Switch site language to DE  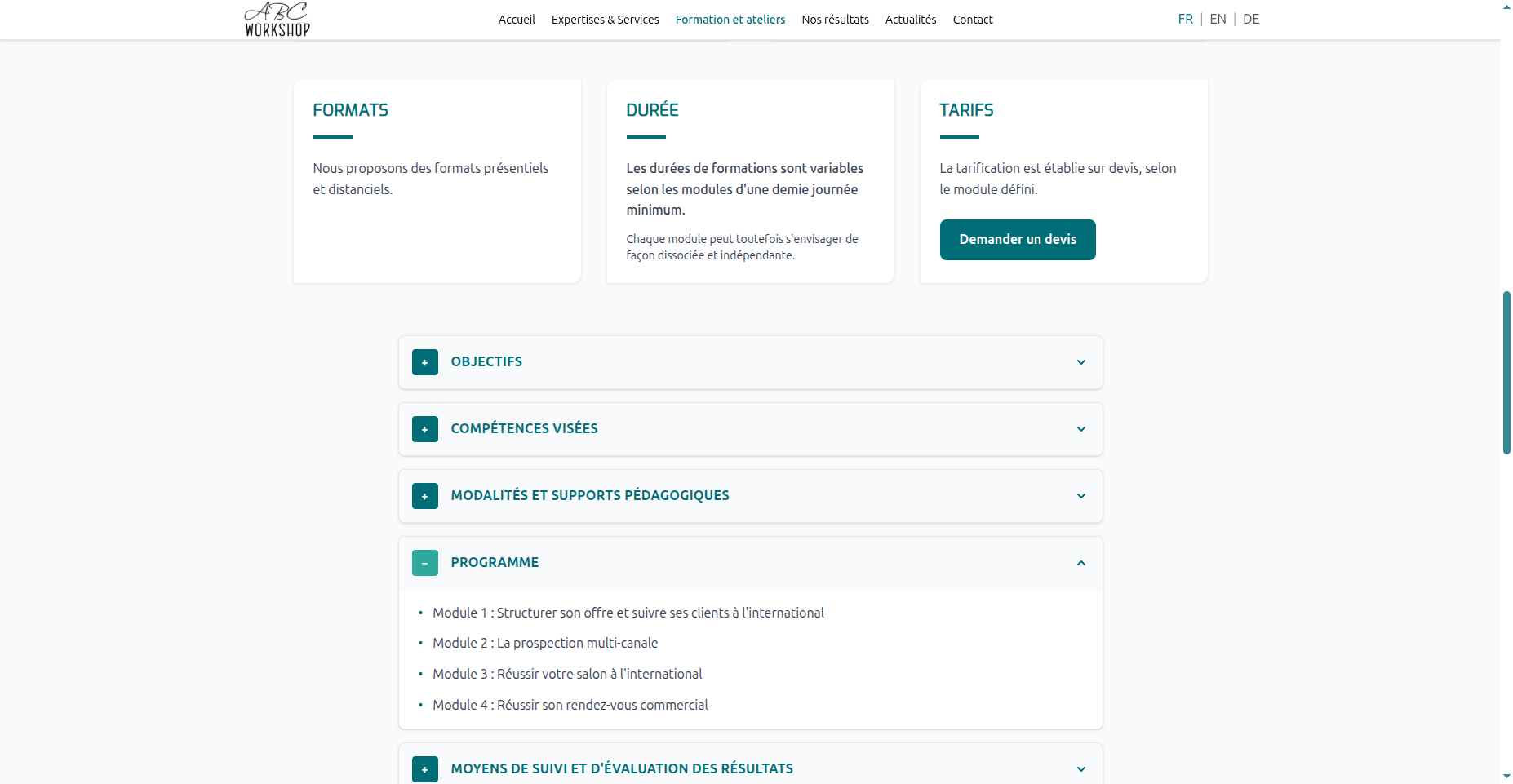tap(1251, 19)
